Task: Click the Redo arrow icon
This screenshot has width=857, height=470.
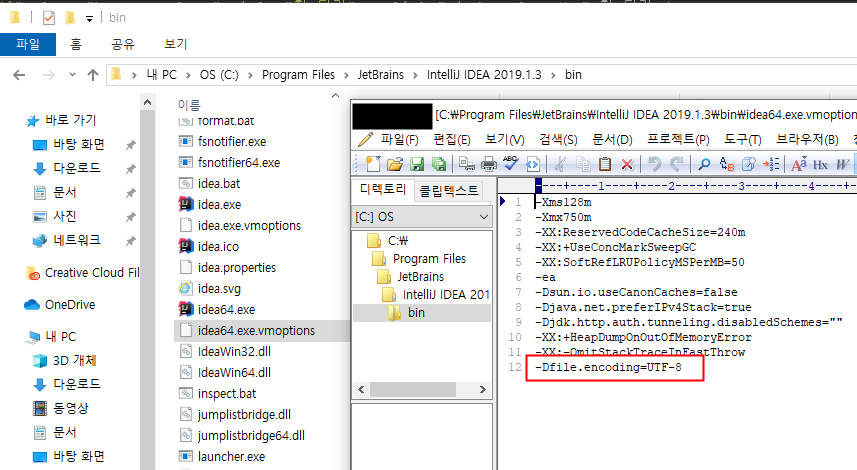Action: (677, 164)
